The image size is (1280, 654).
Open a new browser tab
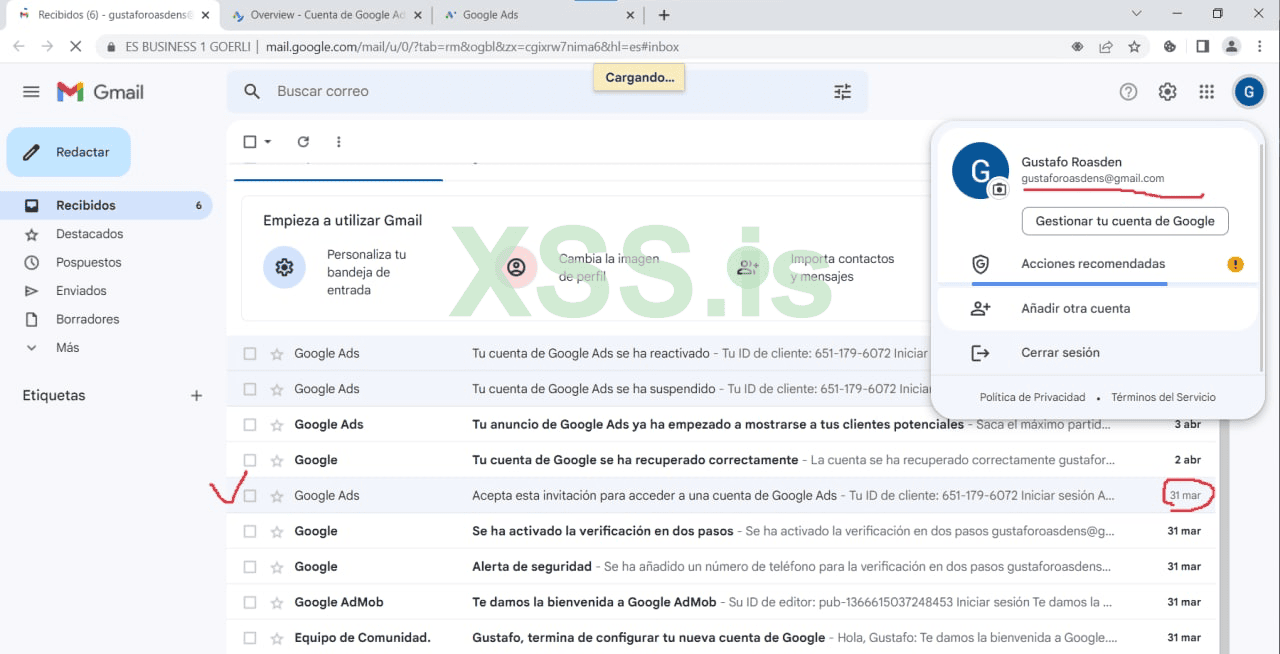click(x=664, y=15)
